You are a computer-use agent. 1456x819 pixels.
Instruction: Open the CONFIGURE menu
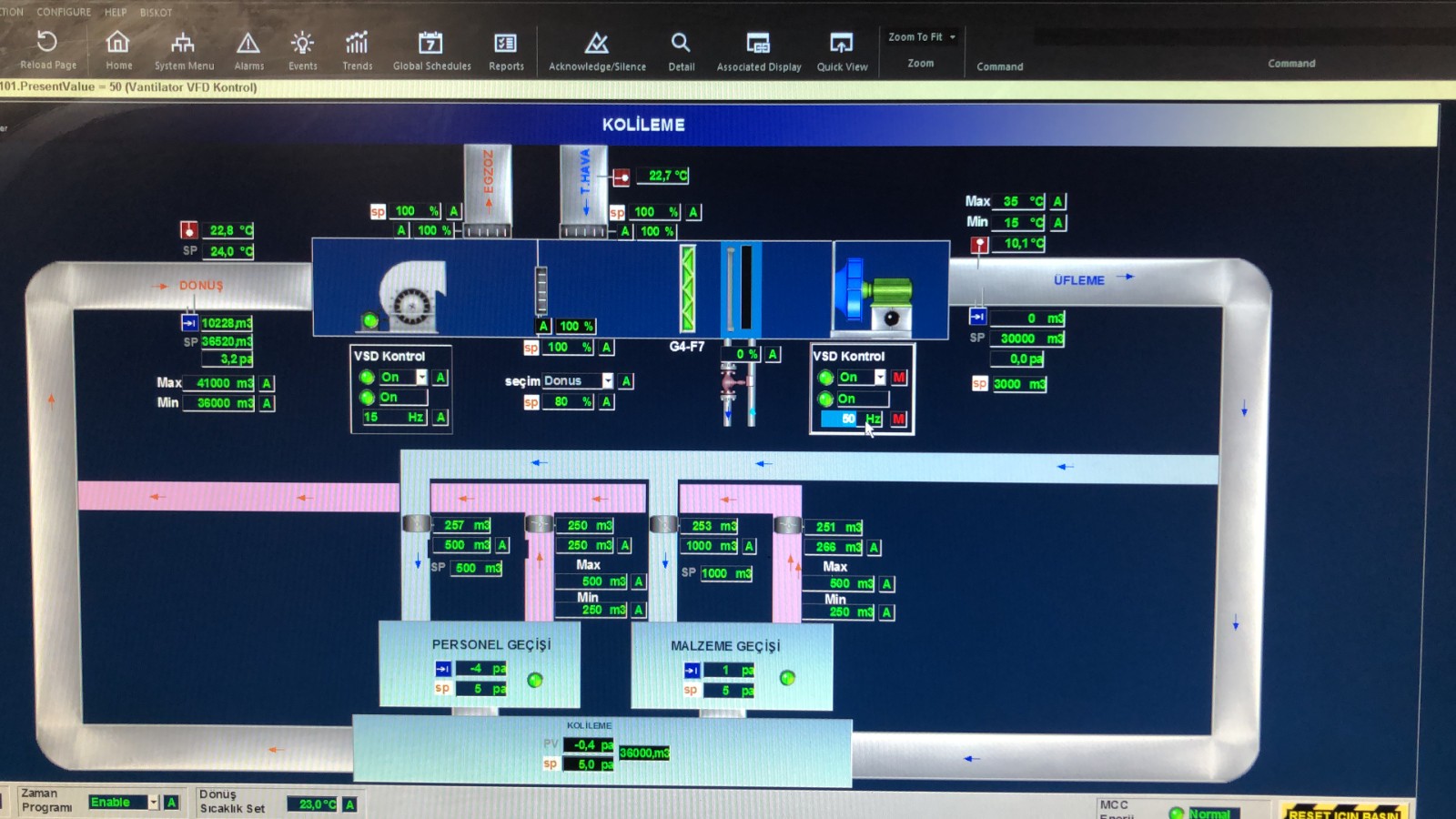(x=64, y=12)
